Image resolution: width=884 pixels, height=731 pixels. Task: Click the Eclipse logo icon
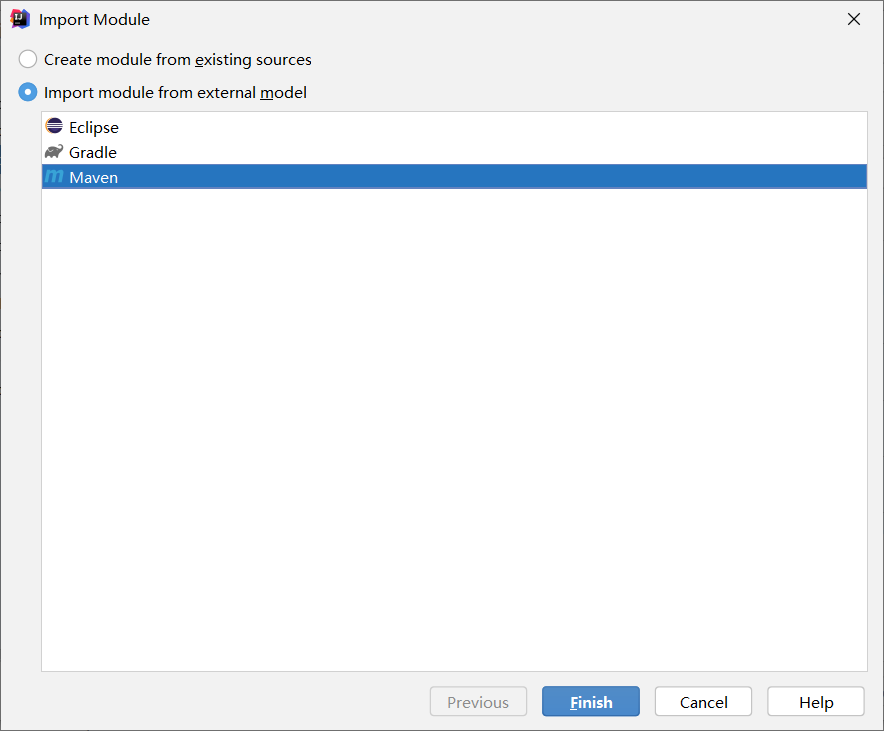(55, 127)
